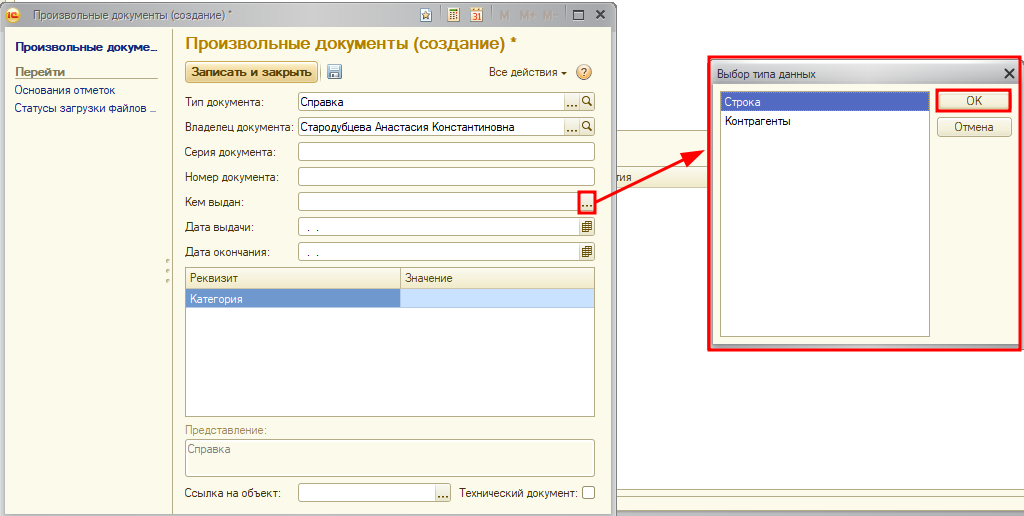Screen dimensions: 1024x516
Task: Select Контрагенты in data type list
Action: [x=758, y=121]
